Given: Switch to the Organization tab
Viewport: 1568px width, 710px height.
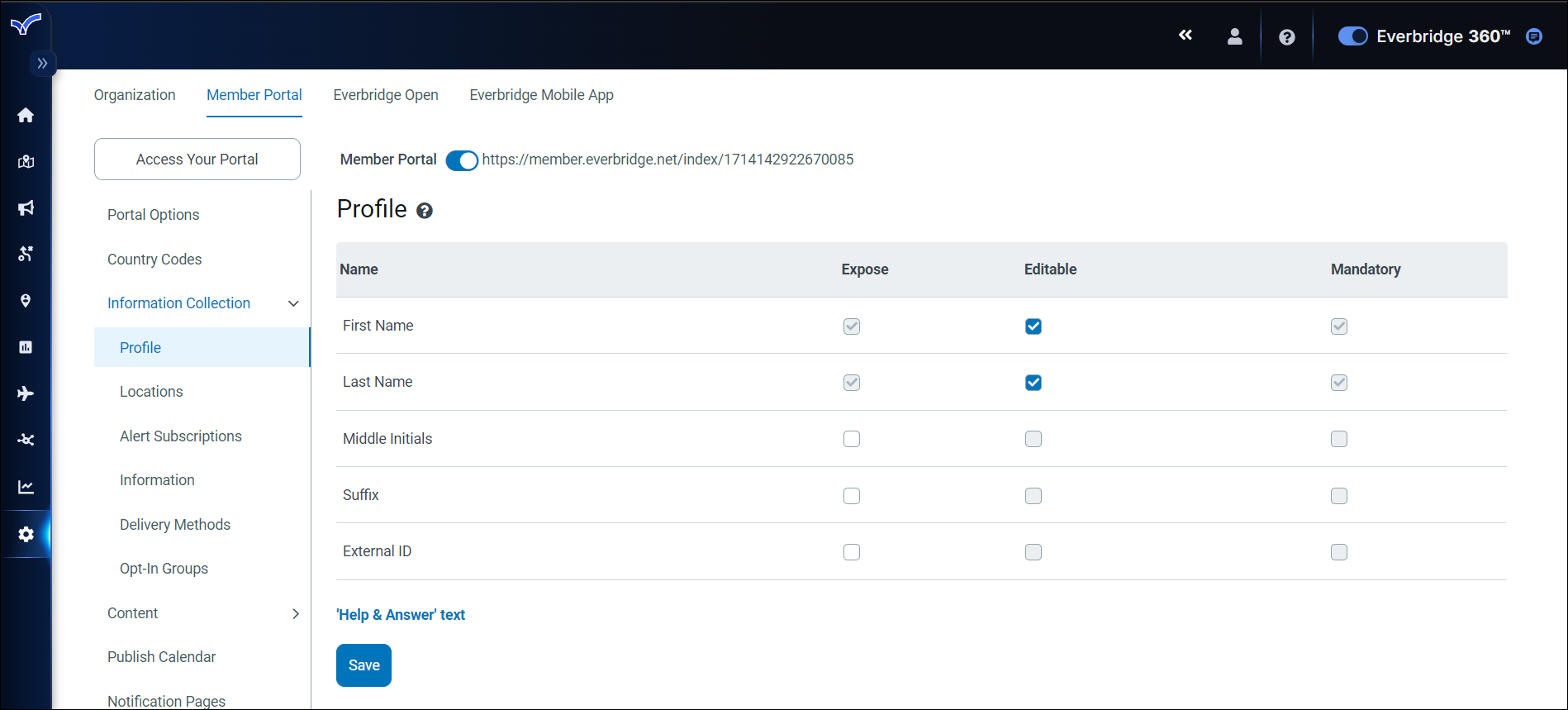Looking at the screenshot, I should coord(135,95).
